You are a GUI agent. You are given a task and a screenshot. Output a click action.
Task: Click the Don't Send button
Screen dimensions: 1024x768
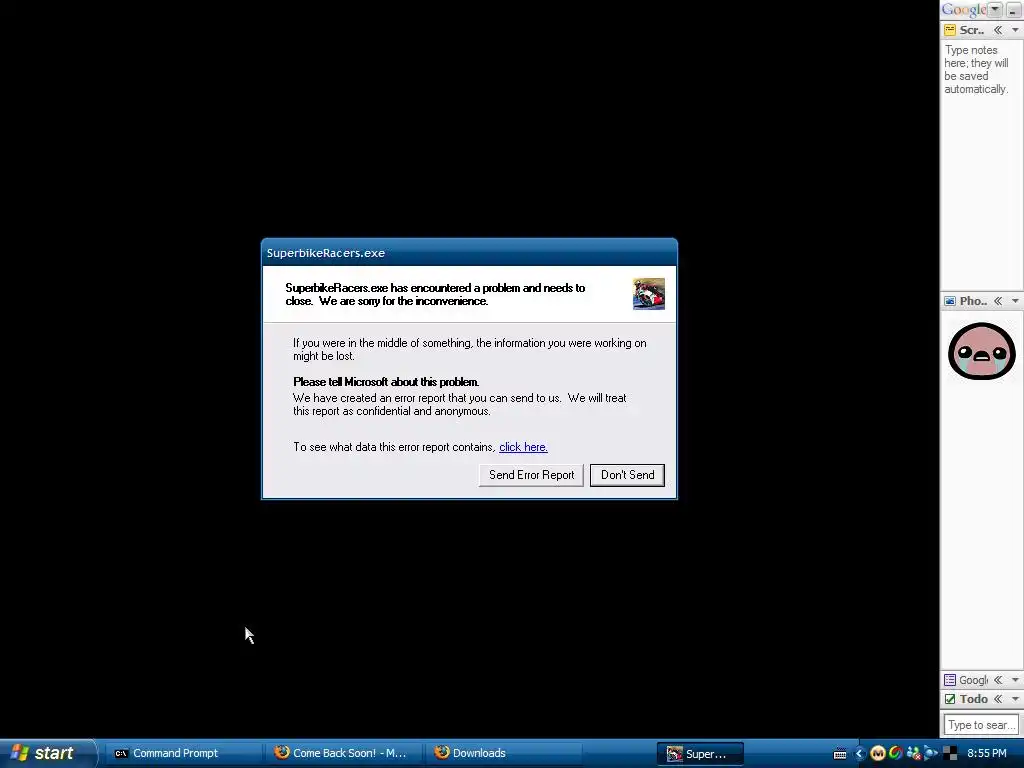pyautogui.click(x=627, y=475)
